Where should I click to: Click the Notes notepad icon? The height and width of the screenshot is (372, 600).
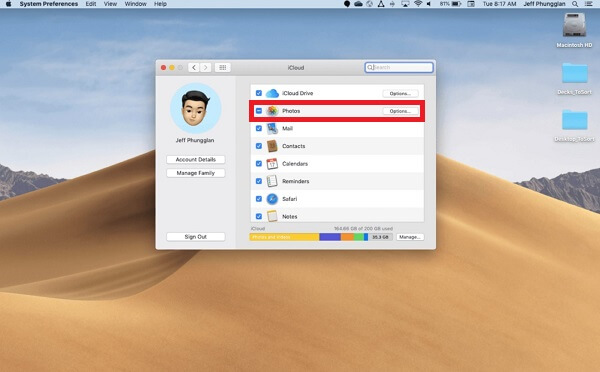coord(272,216)
